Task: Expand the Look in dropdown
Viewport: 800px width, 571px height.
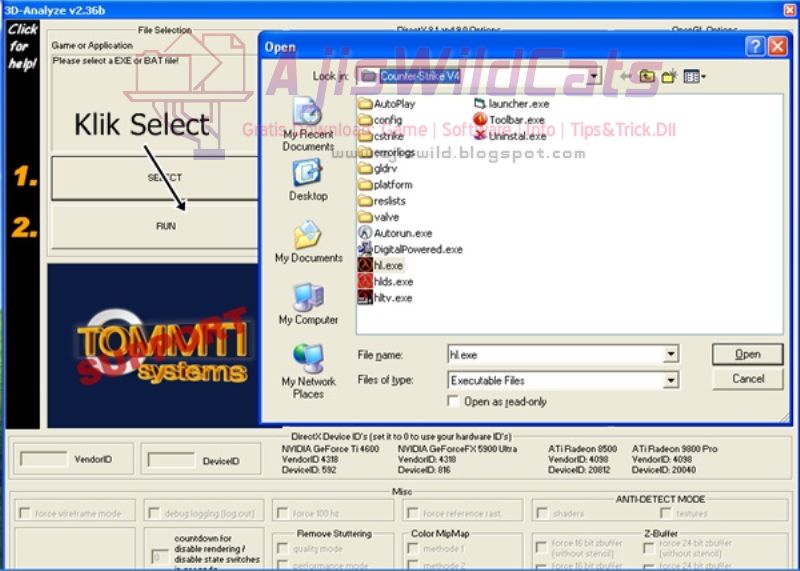Action: [593, 77]
